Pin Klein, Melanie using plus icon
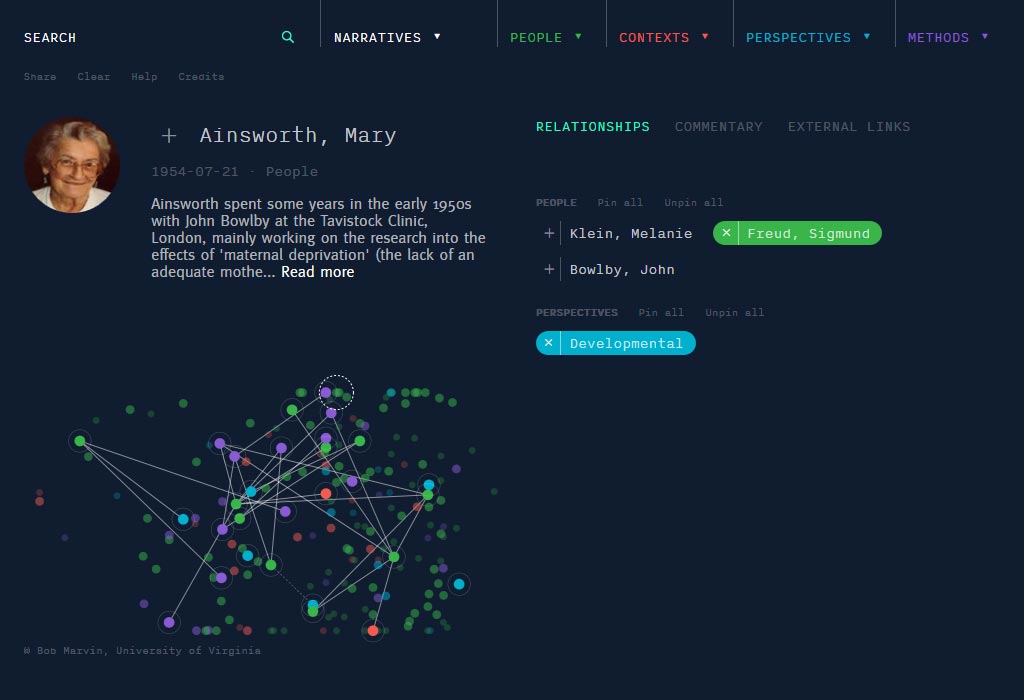This screenshot has width=1024, height=700. click(549, 233)
